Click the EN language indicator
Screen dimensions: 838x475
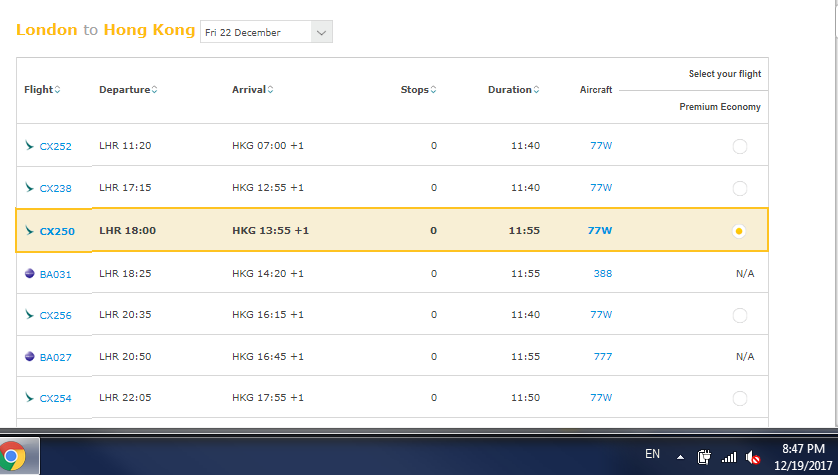pyautogui.click(x=652, y=454)
